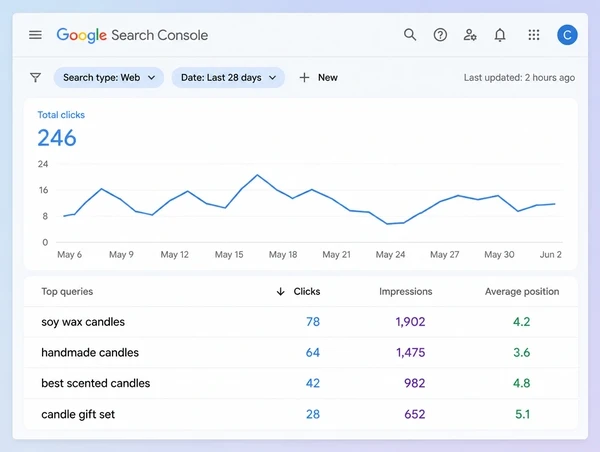Open the handmade candles query
This screenshot has width=600, height=452.
(x=90, y=352)
